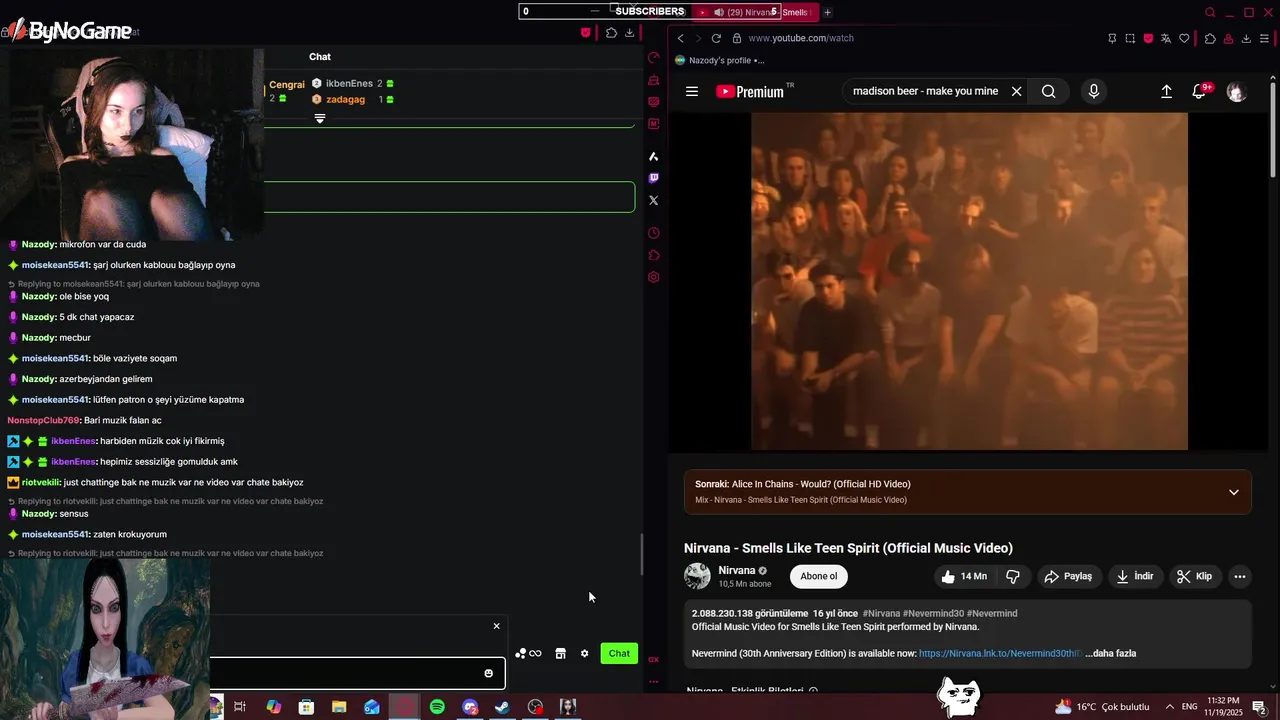The width and height of the screenshot is (1280, 720).
Task: Close the popup above the chat input
Action: coord(496,626)
